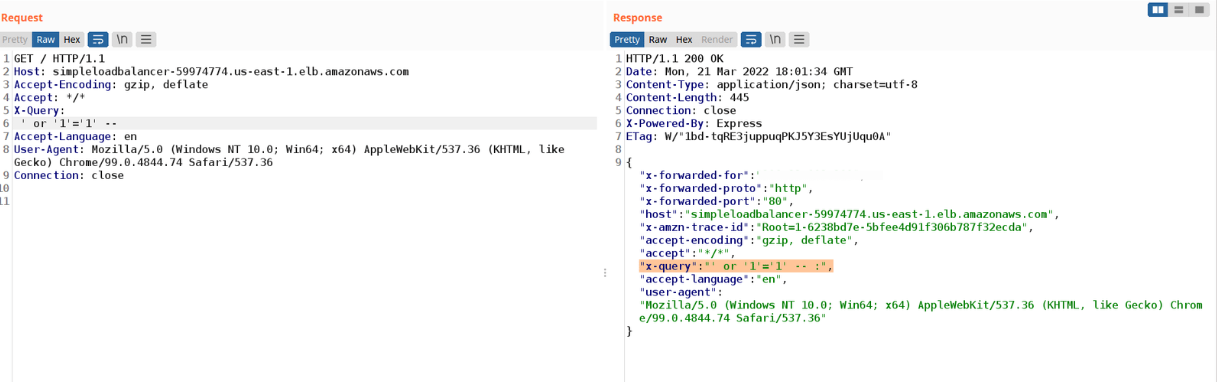Viewport: 1217px width, 382px height.
Task: Click the ETag header in response
Action: click(758, 136)
